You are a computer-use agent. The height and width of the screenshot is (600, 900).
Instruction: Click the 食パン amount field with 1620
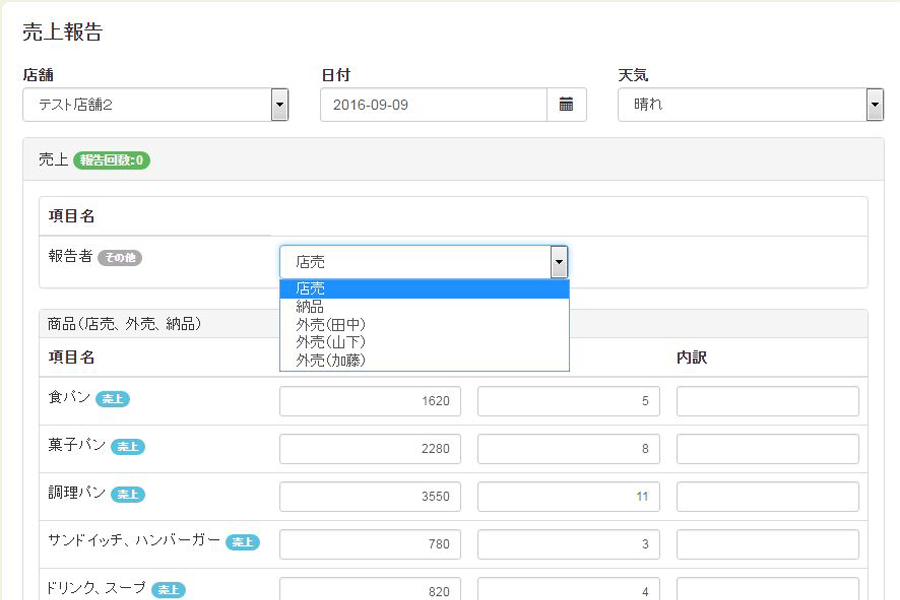click(x=370, y=401)
